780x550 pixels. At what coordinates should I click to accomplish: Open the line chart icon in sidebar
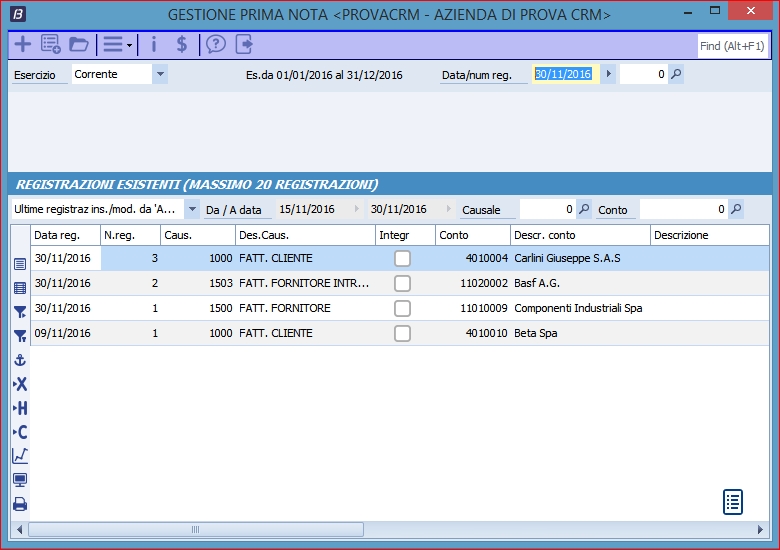click(20, 456)
